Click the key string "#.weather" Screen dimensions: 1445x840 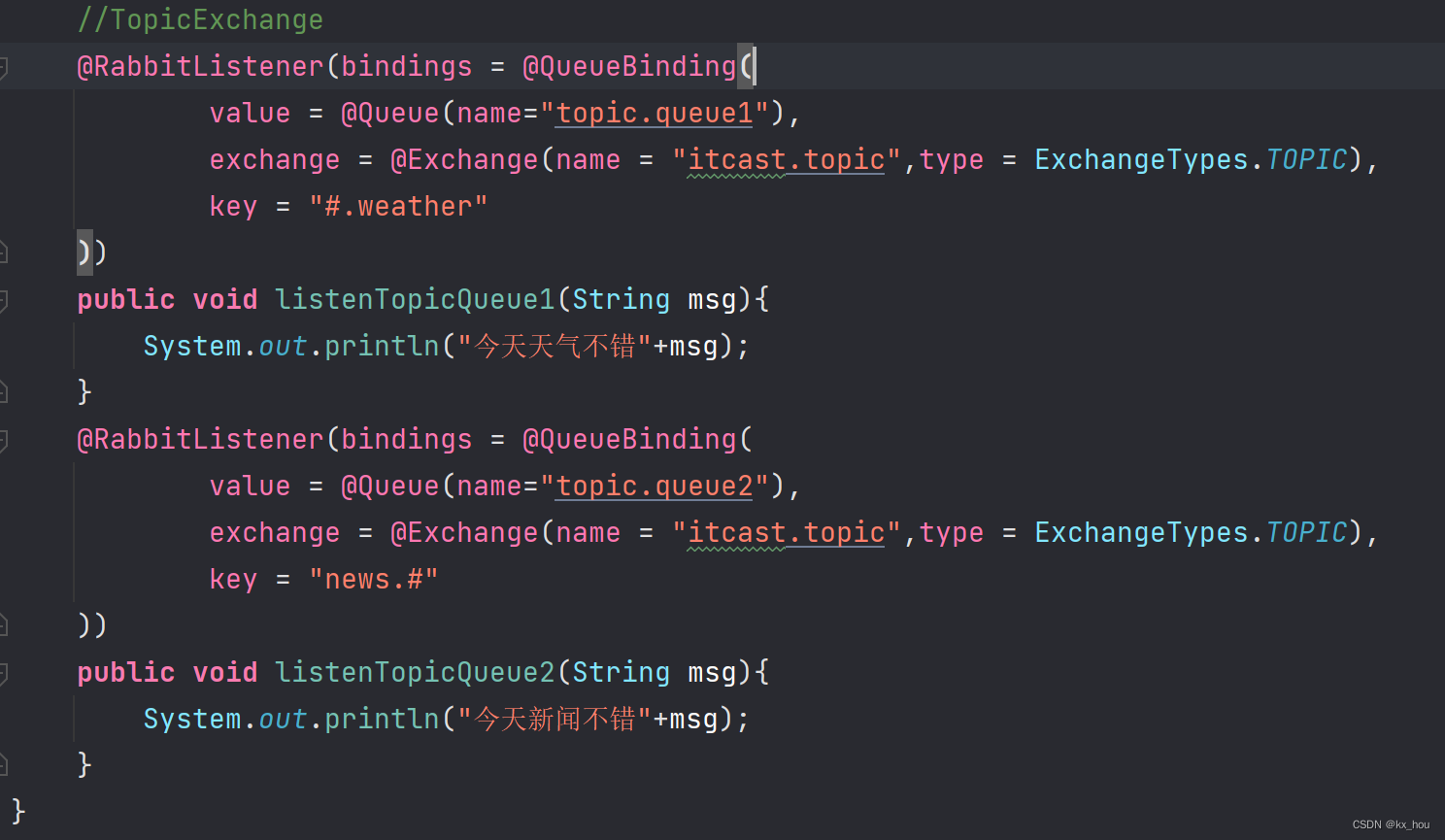[x=398, y=206]
